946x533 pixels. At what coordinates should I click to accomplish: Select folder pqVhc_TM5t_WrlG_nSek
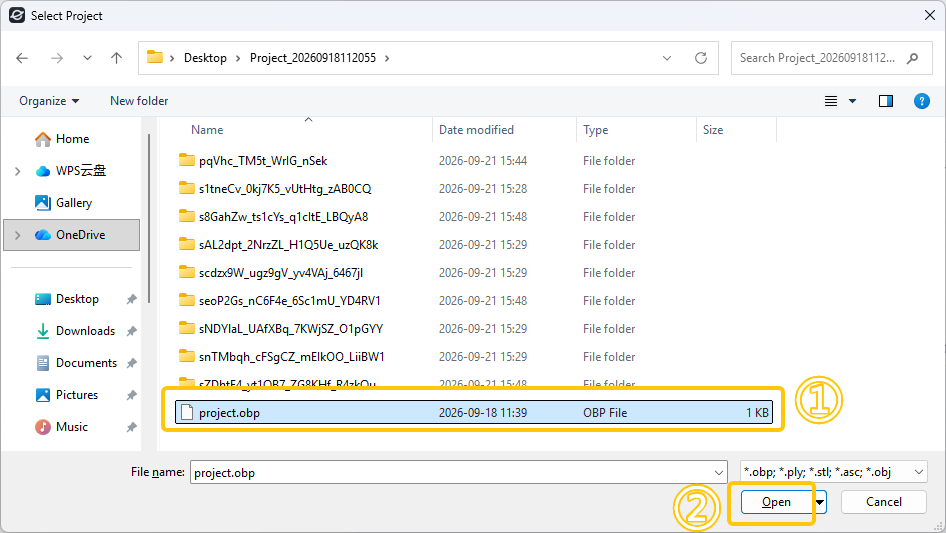[263, 161]
